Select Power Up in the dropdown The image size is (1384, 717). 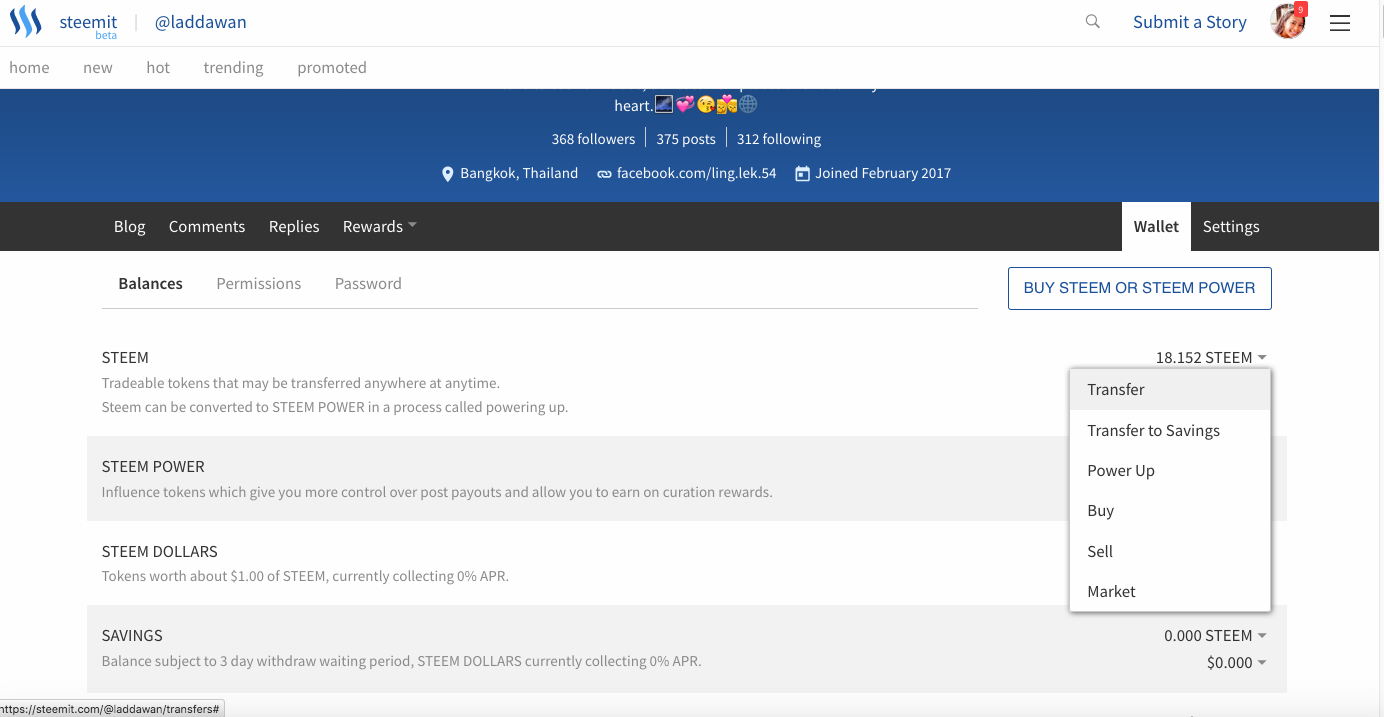(x=1170, y=470)
